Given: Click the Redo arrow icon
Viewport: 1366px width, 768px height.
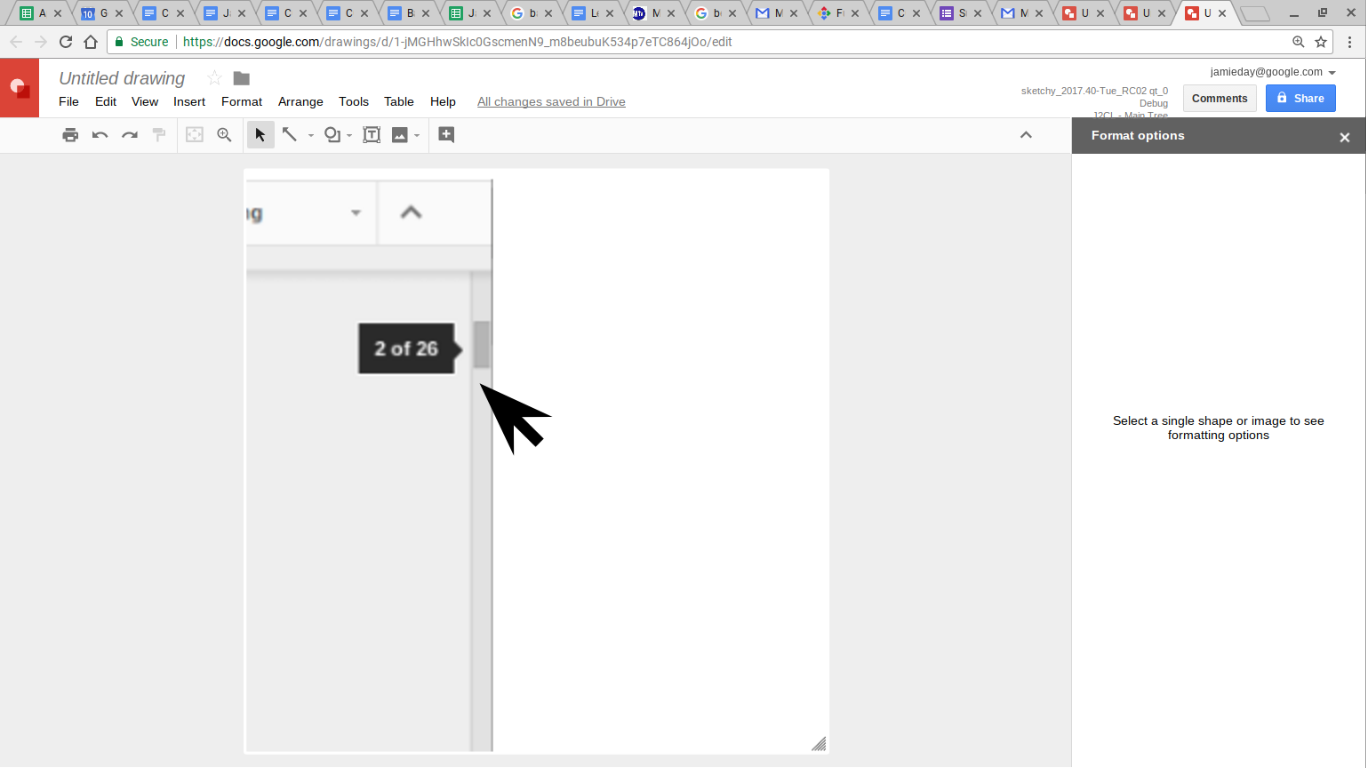Looking at the screenshot, I should (129, 135).
